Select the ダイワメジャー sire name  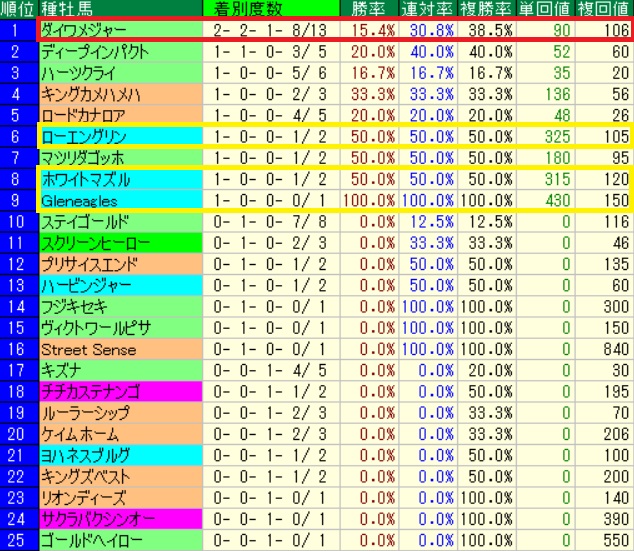[x=84, y=30]
